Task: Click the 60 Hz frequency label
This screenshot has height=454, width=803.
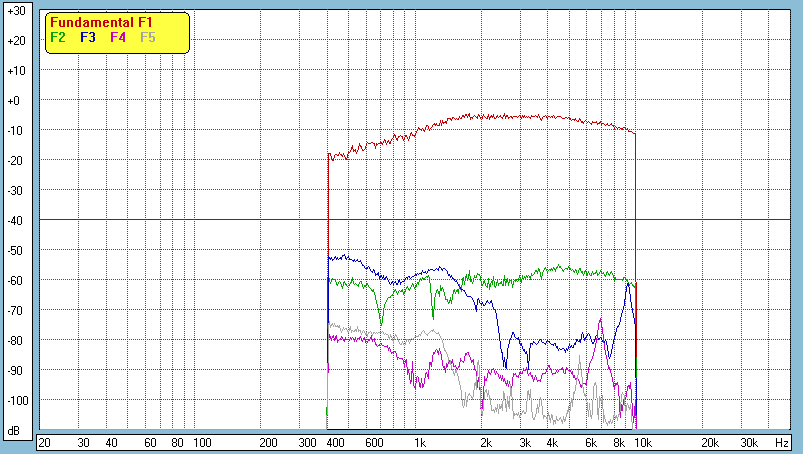Action: [x=150, y=443]
